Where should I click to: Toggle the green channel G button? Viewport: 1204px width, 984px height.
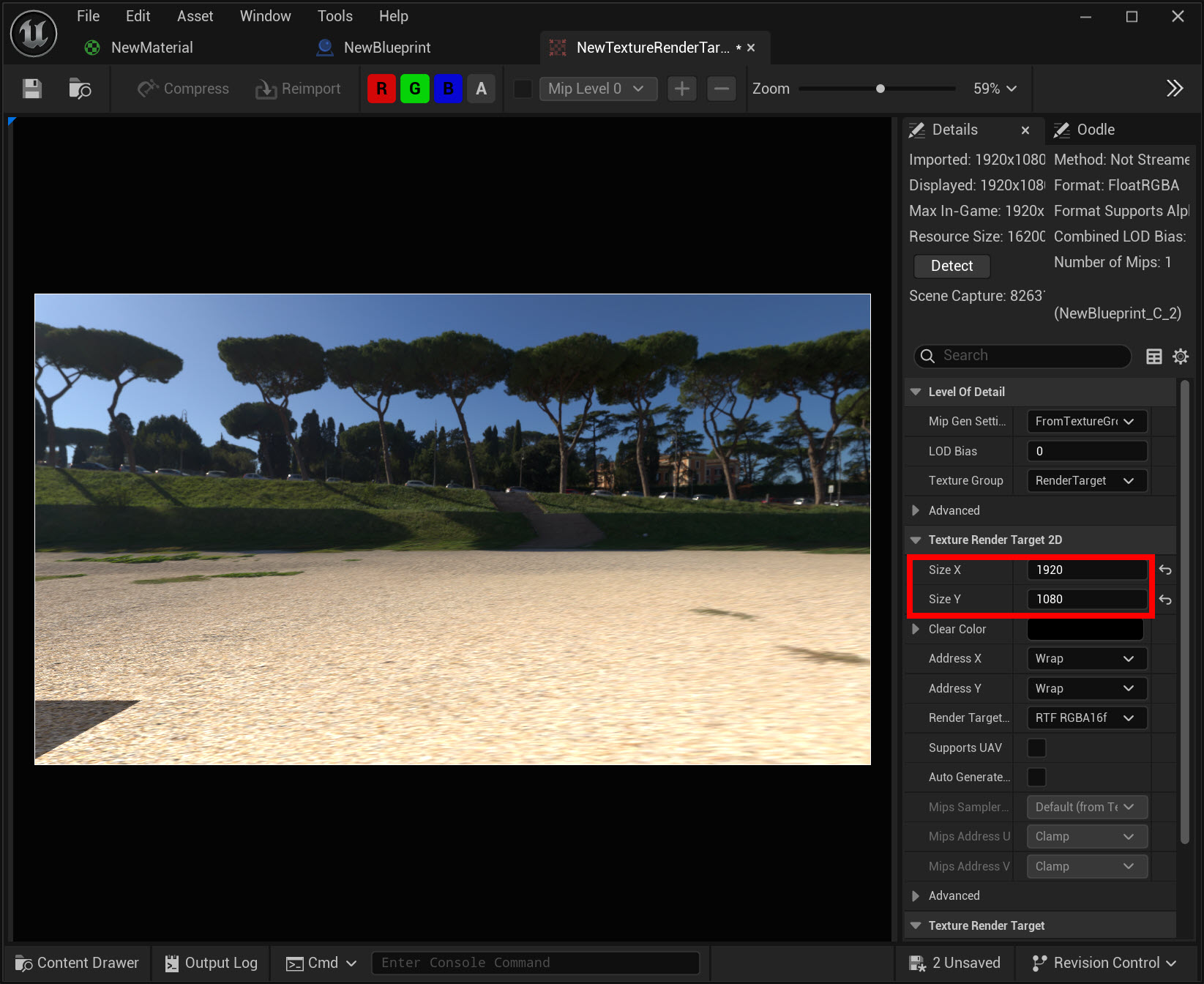pos(415,89)
